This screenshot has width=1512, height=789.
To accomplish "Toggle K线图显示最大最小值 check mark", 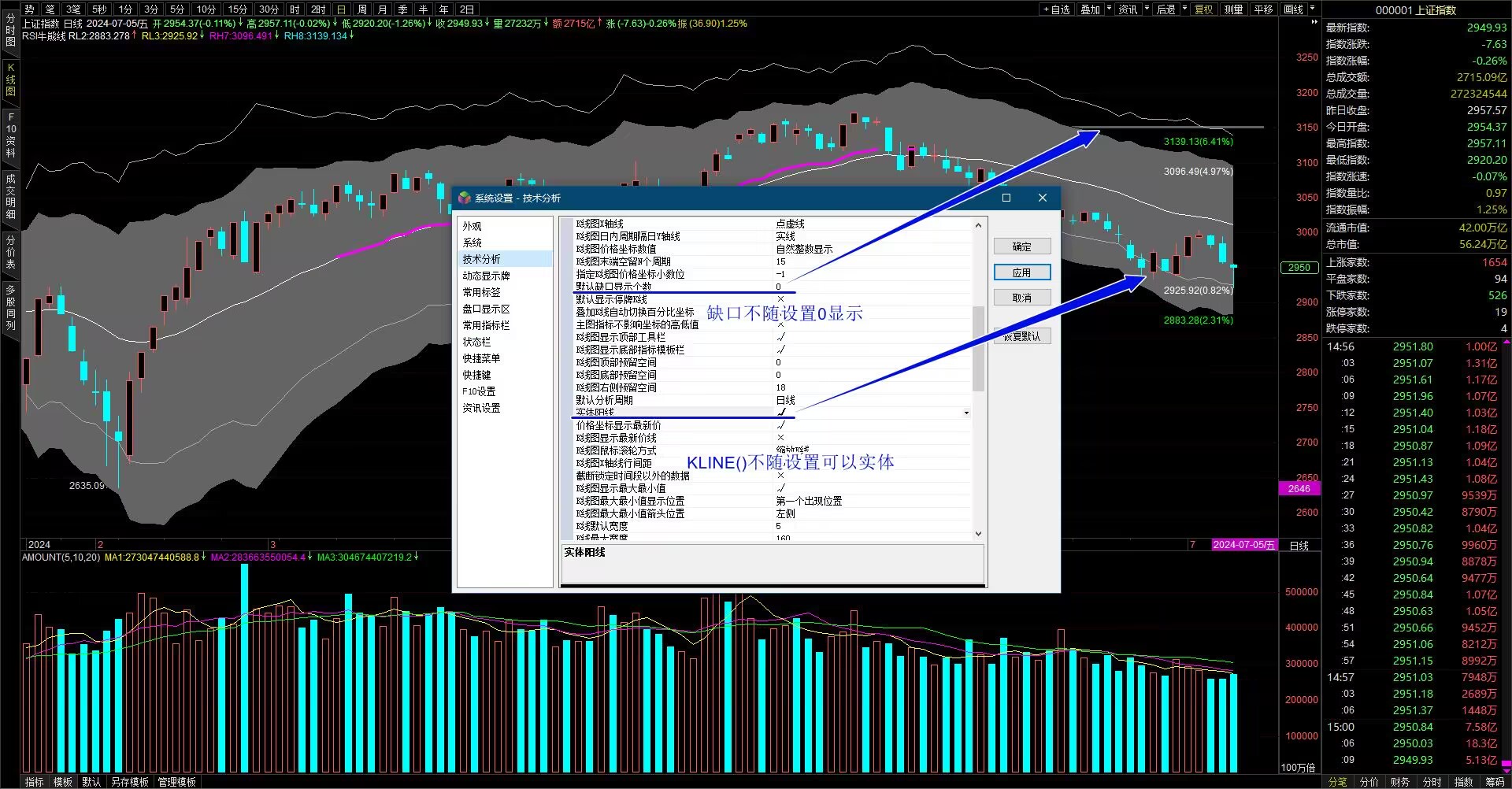I will pos(780,488).
